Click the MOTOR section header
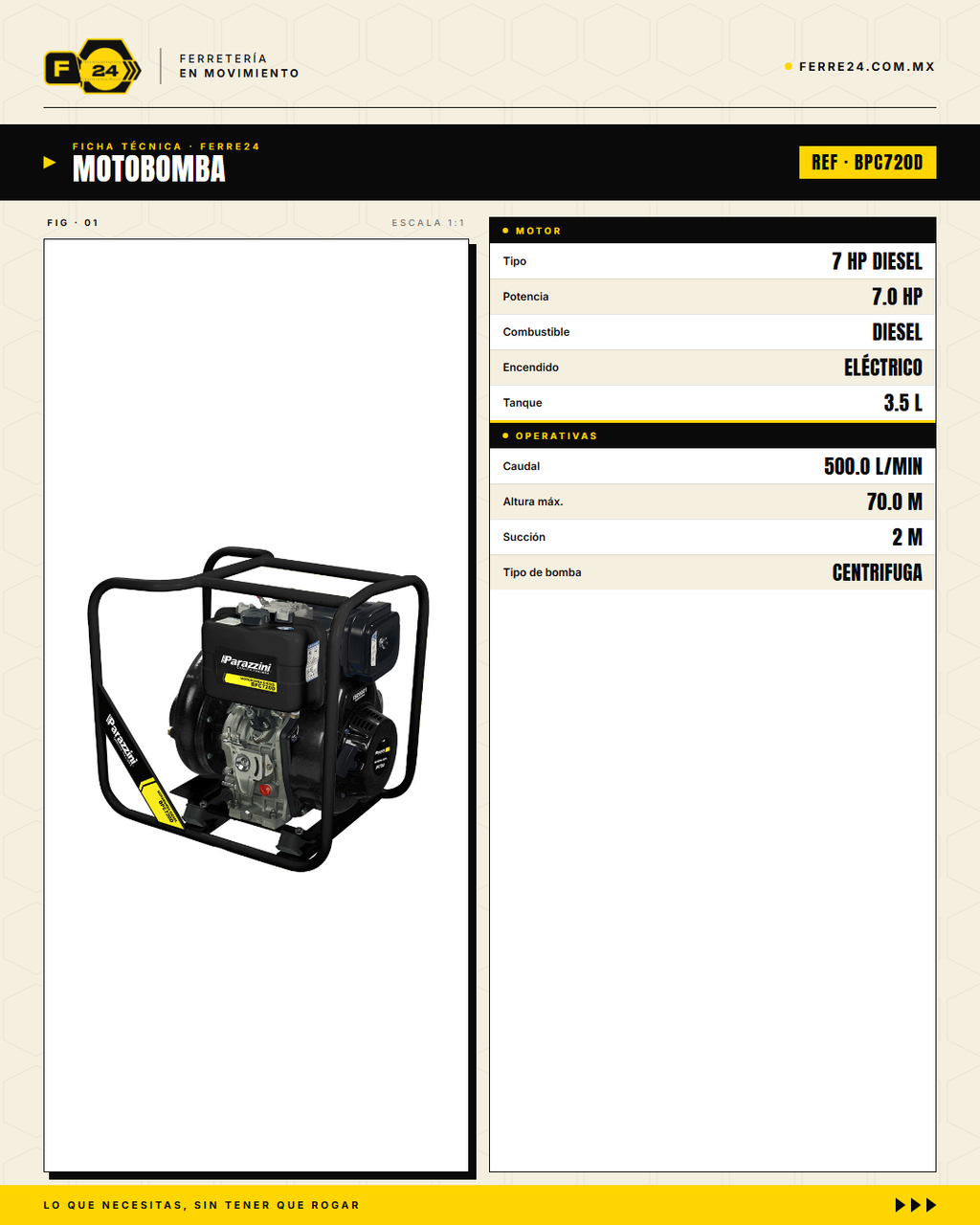Image resolution: width=980 pixels, height=1225 pixels. tap(712, 231)
